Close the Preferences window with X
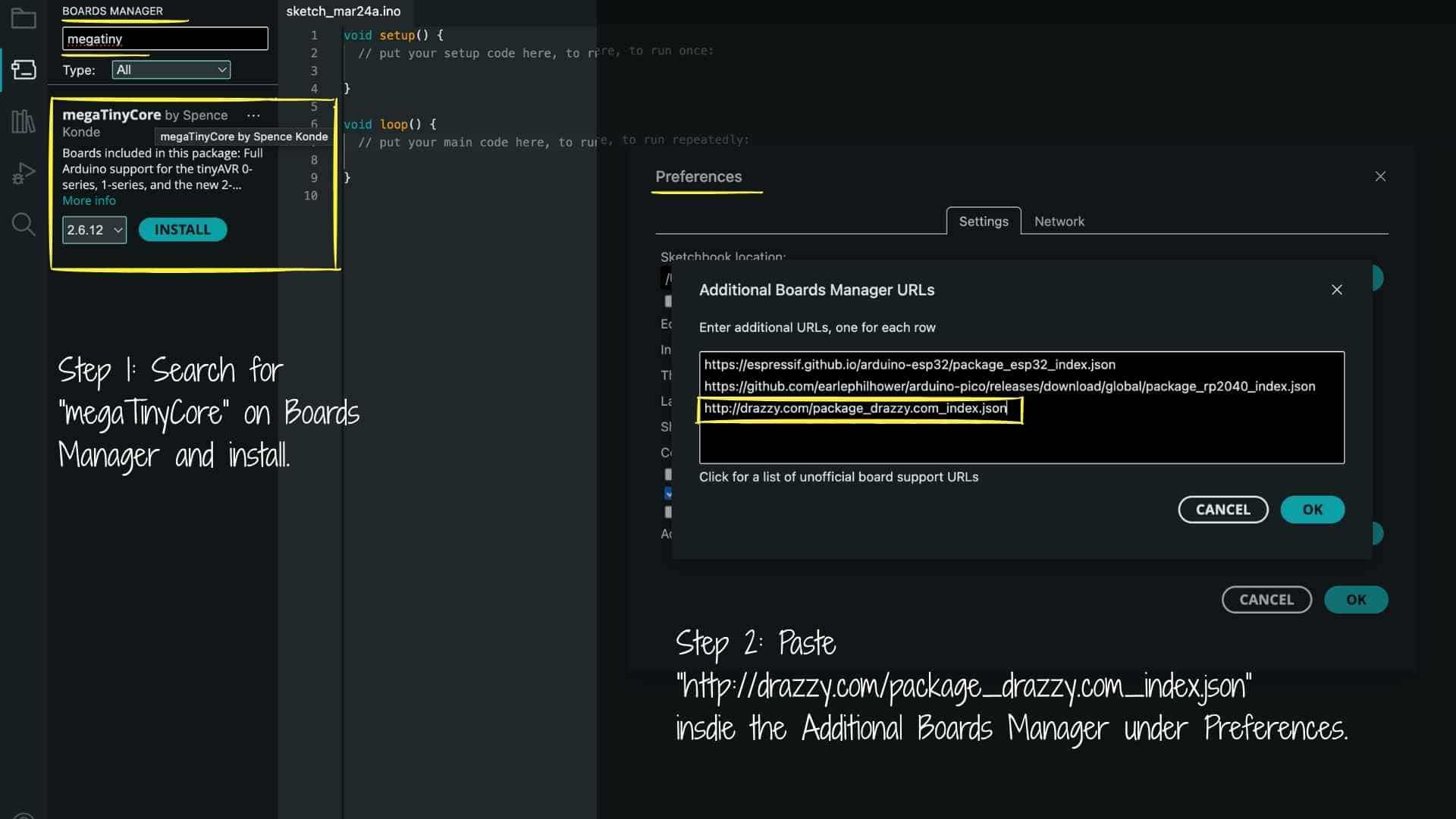This screenshot has width=1456, height=819. point(1380,177)
